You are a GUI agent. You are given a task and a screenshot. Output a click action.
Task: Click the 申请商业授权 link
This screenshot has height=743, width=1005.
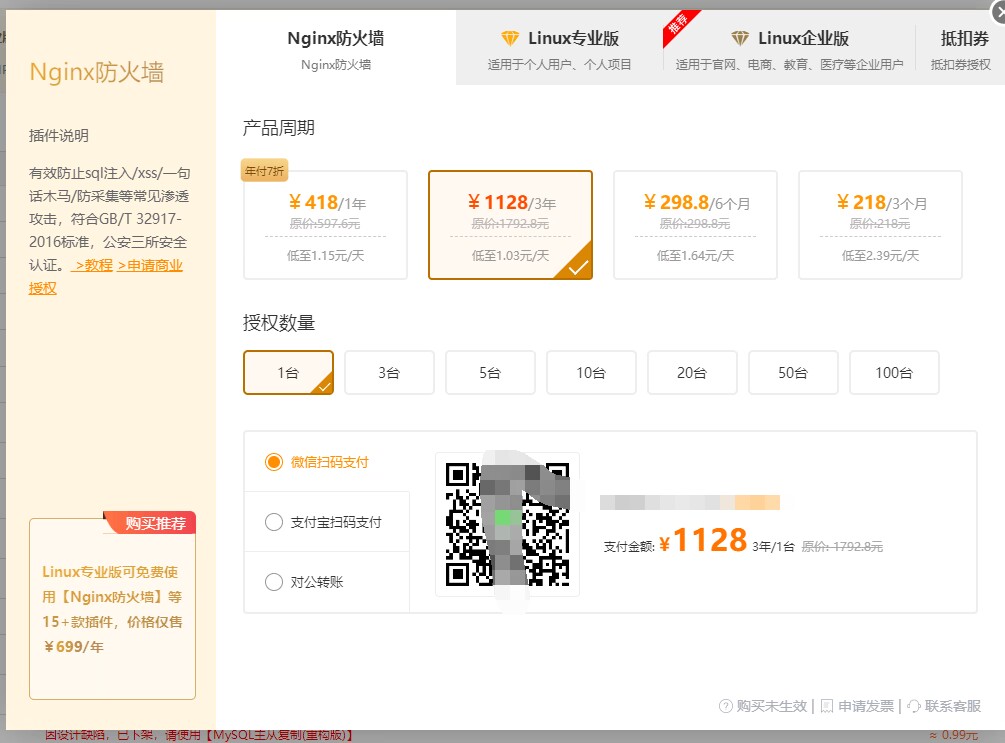tap(150, 266)
